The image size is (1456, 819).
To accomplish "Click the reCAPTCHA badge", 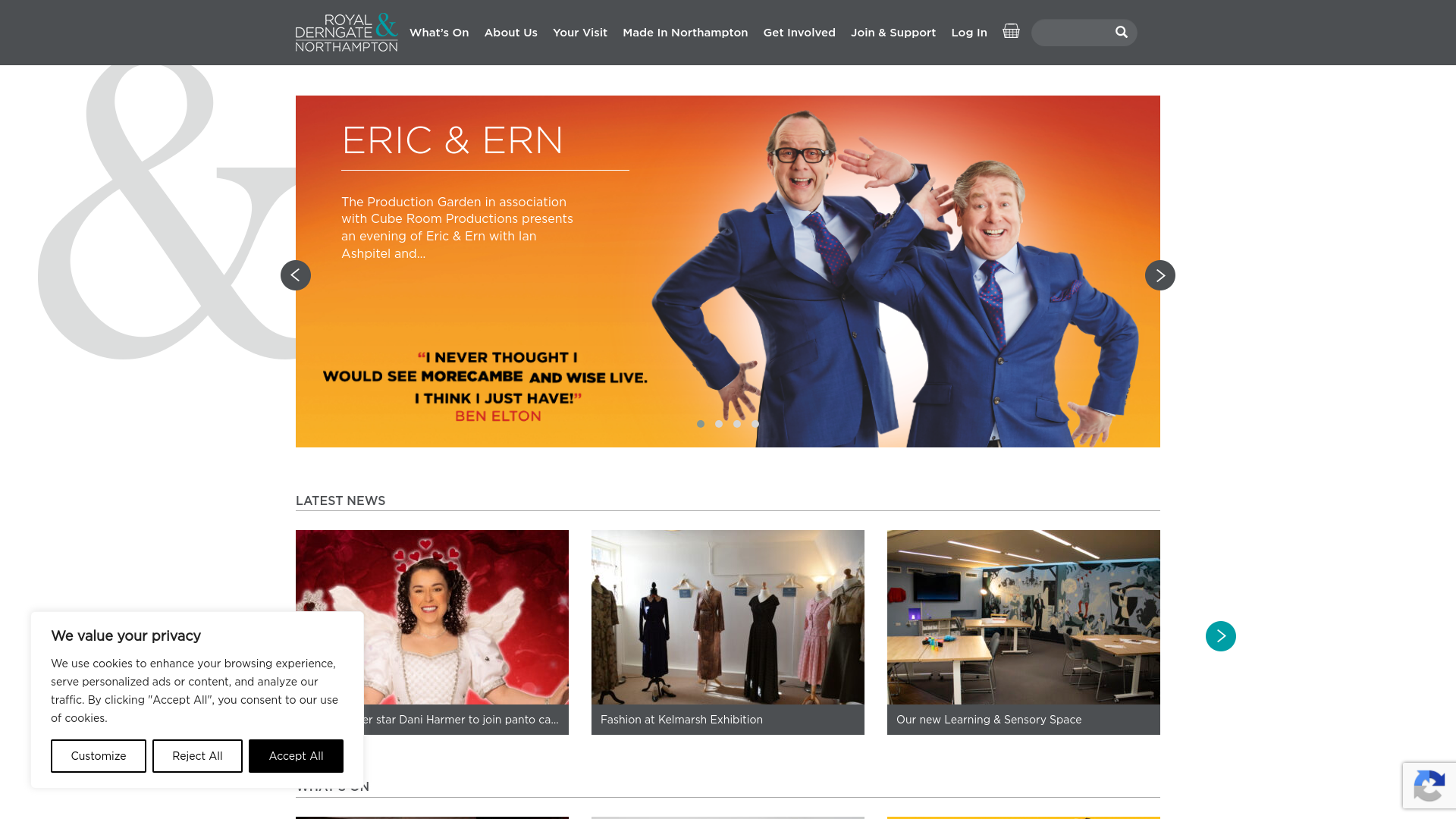I will pyautogui.click(x=1429, y=786).
